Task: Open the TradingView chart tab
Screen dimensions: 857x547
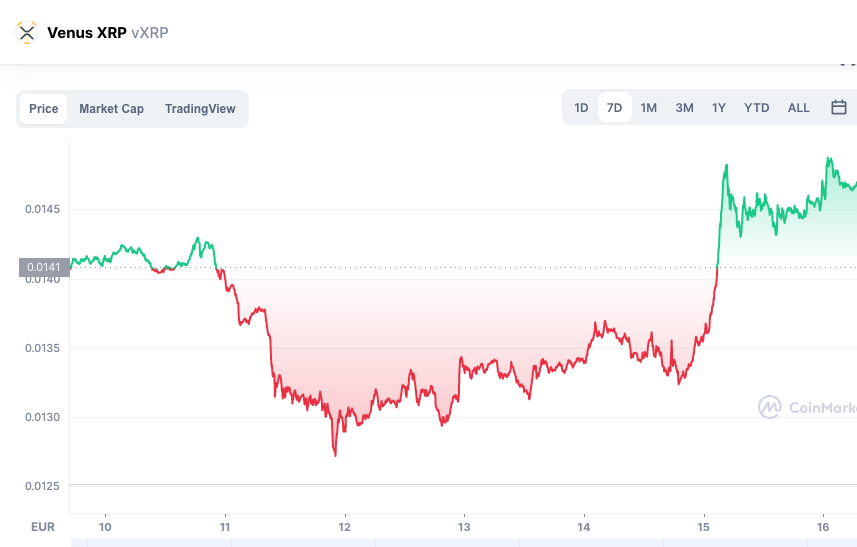Action: click(x=200, y=109)
